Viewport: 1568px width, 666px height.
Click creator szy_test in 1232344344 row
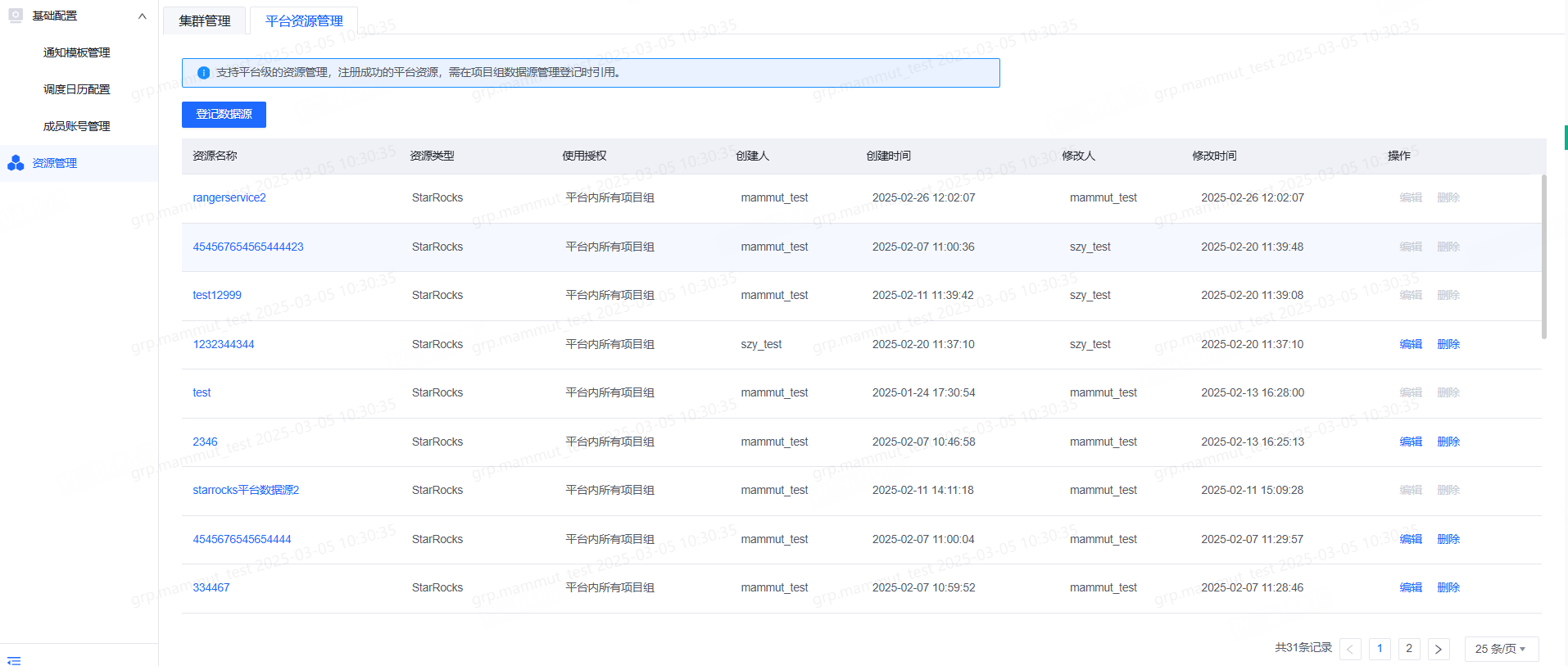(x=761, y=344)
